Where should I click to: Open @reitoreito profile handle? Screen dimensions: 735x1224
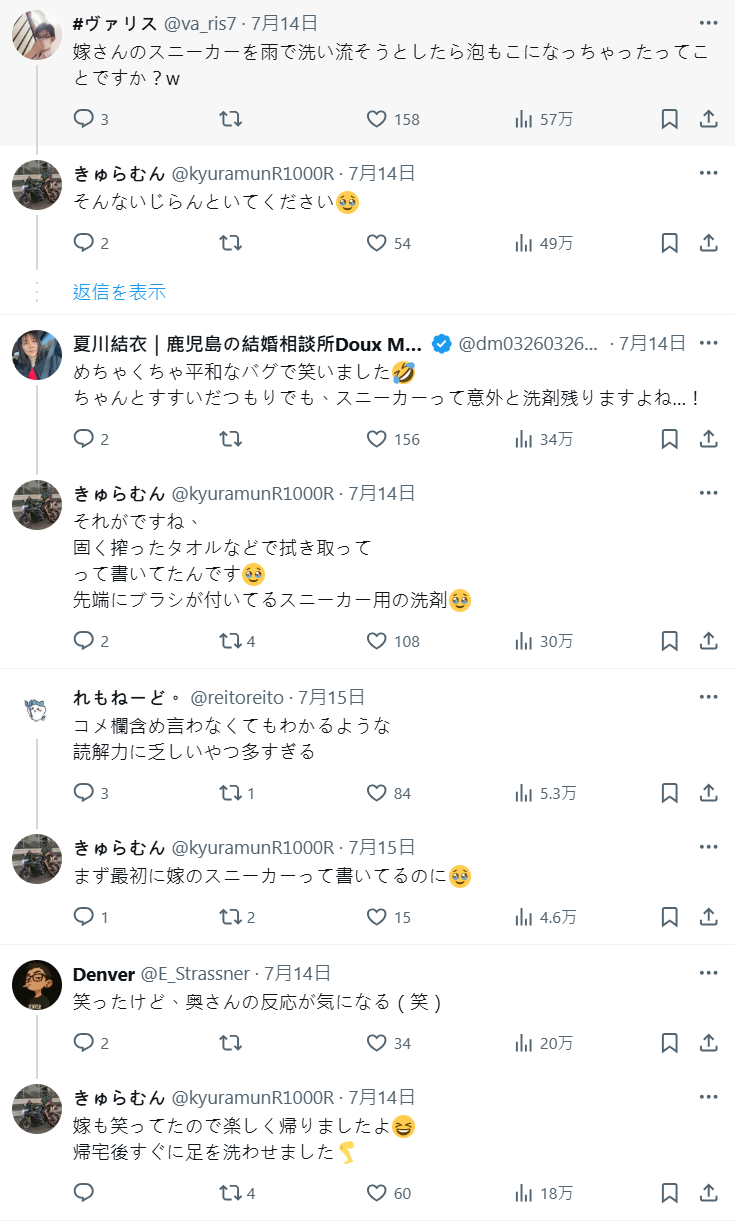tap(237, 697)
